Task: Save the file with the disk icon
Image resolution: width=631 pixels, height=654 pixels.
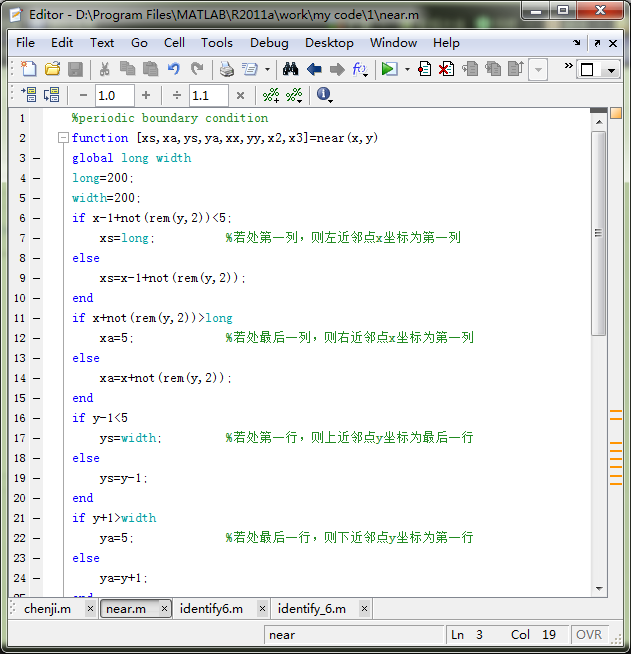Action: (74, 69)
